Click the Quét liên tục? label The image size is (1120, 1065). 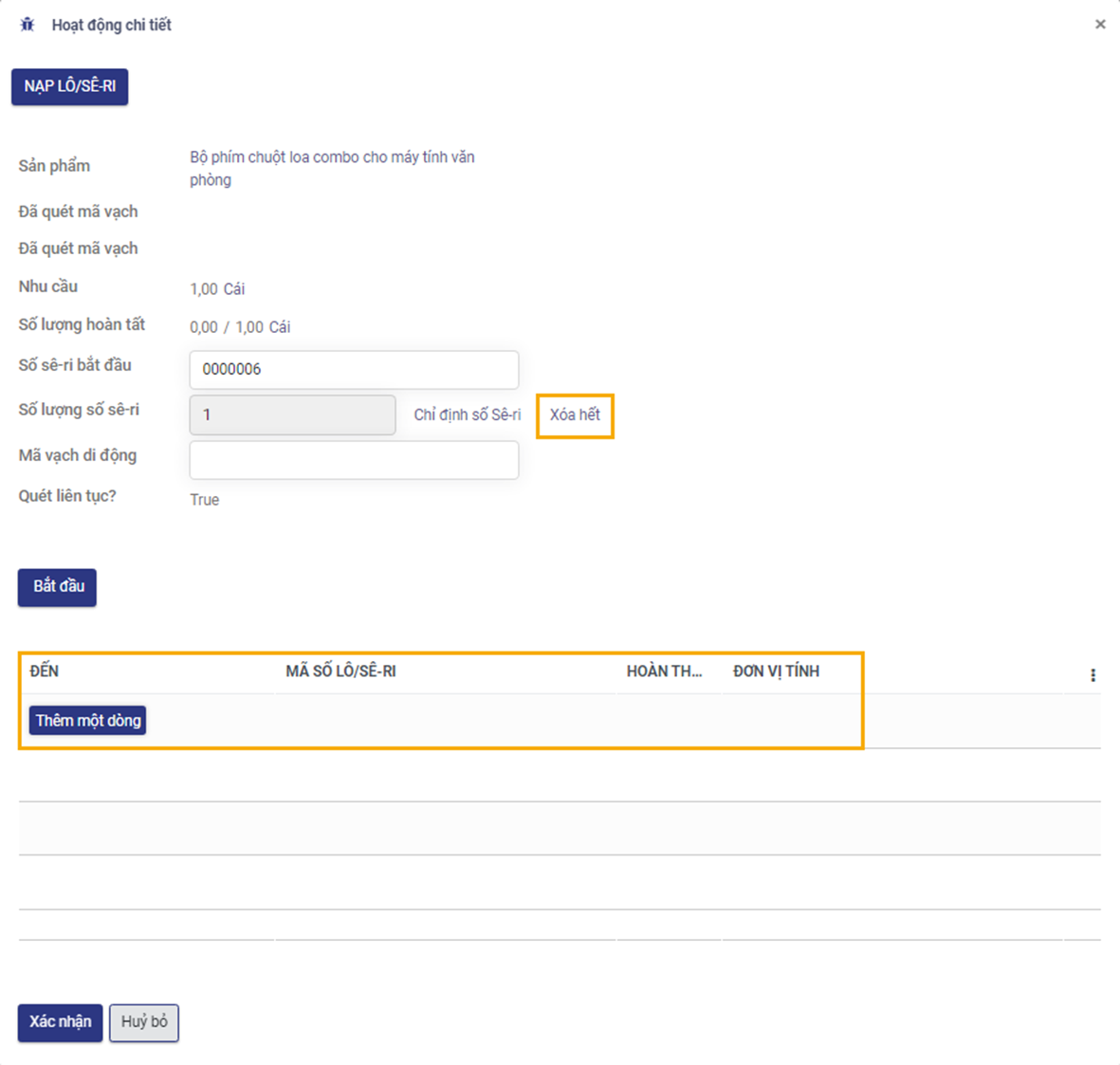[67, 496]
